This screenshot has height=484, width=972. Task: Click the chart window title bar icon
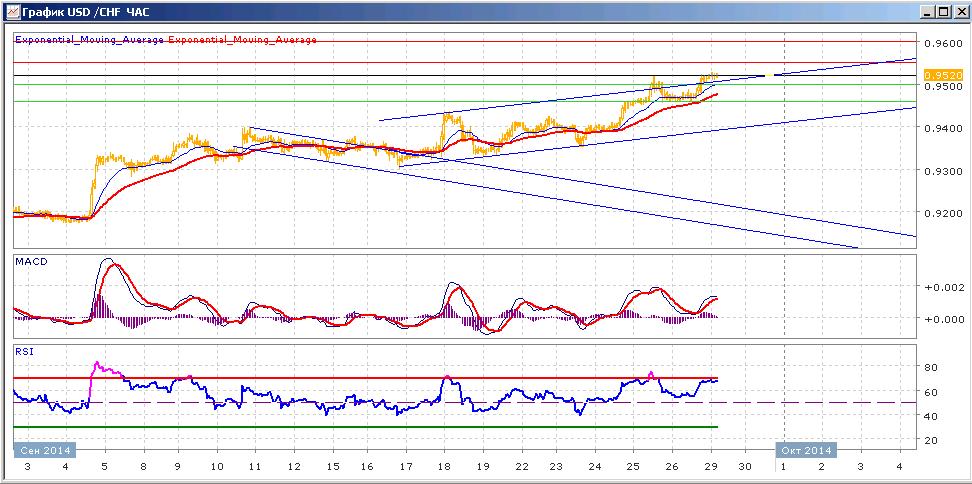(x=12, y=11)
